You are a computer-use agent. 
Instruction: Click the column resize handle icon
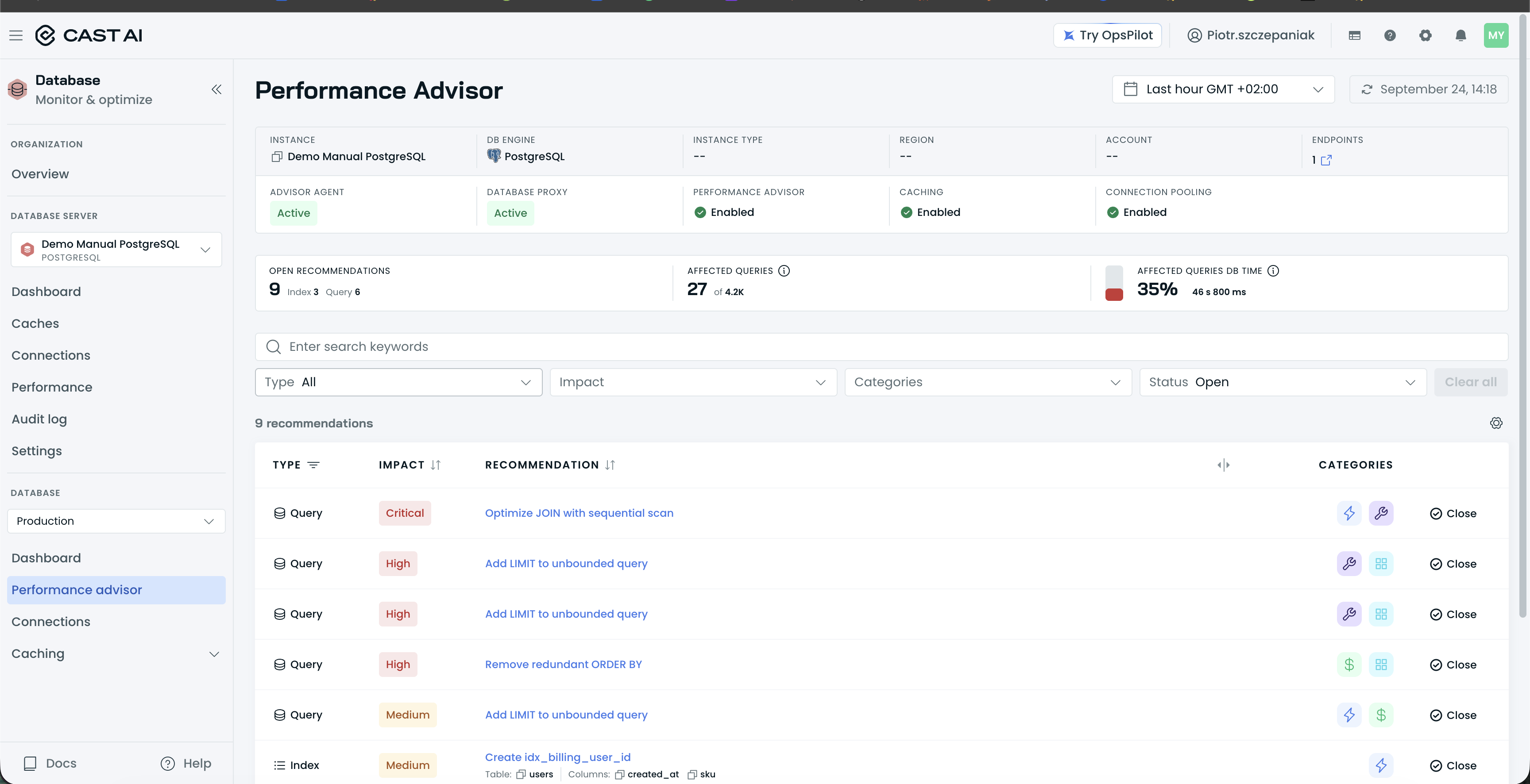point(1223,465)
